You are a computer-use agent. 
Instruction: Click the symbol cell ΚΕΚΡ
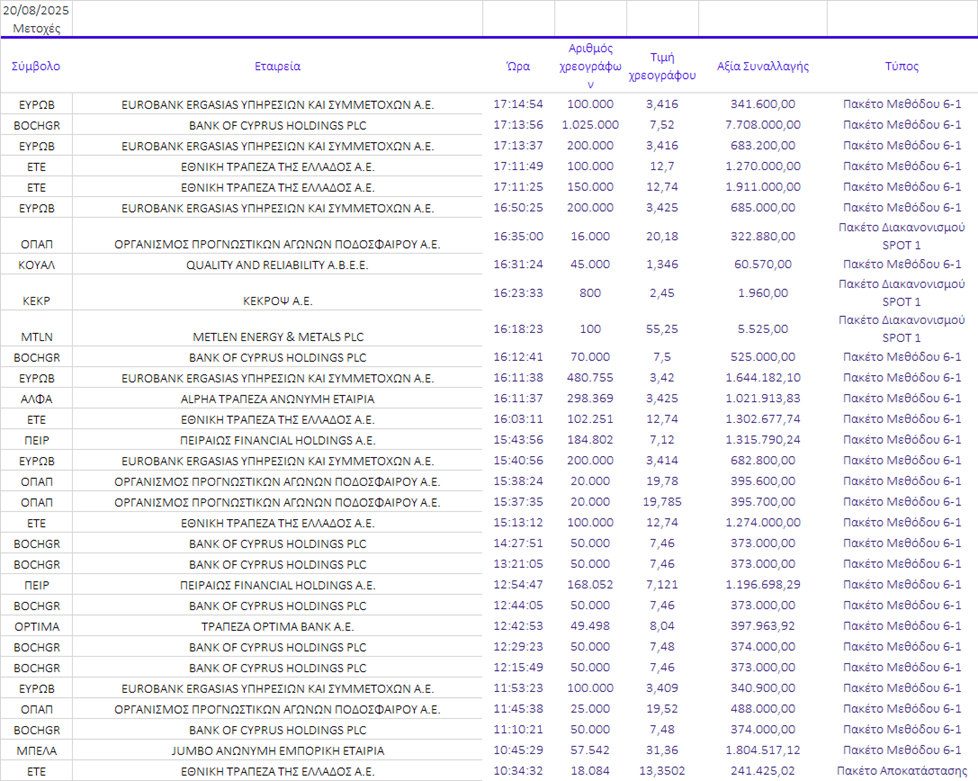pyautogui.click(x=36, y=301)
